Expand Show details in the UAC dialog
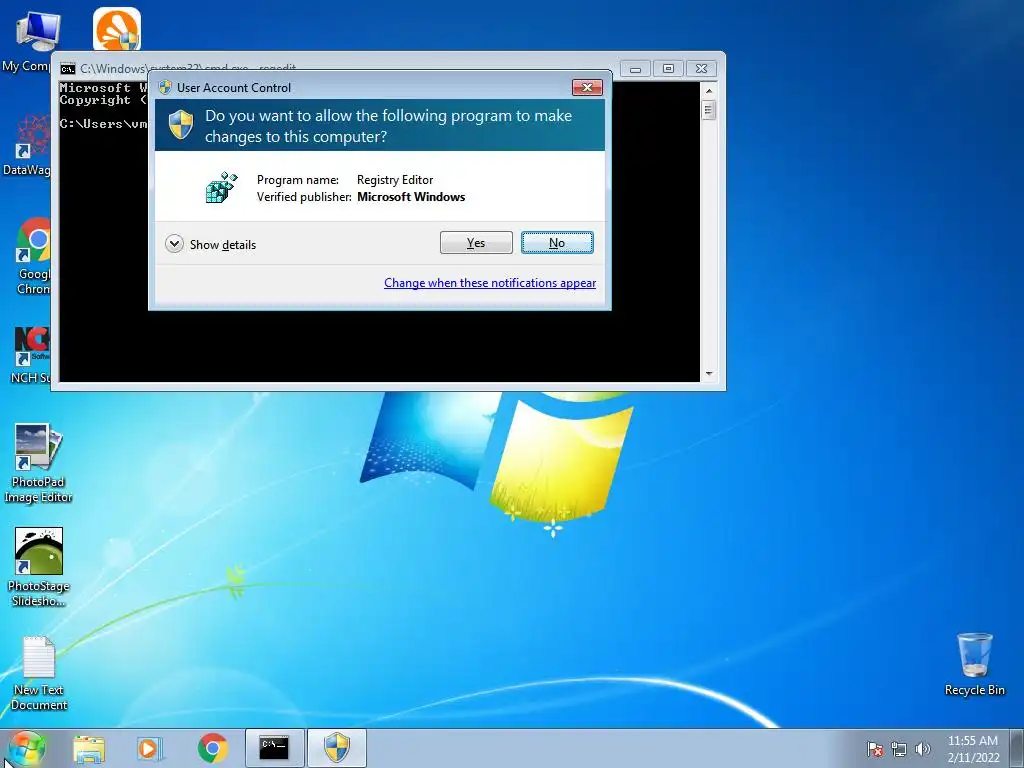Image resolution: width=1024 pixels, height=768 pixels. point(211,244)
